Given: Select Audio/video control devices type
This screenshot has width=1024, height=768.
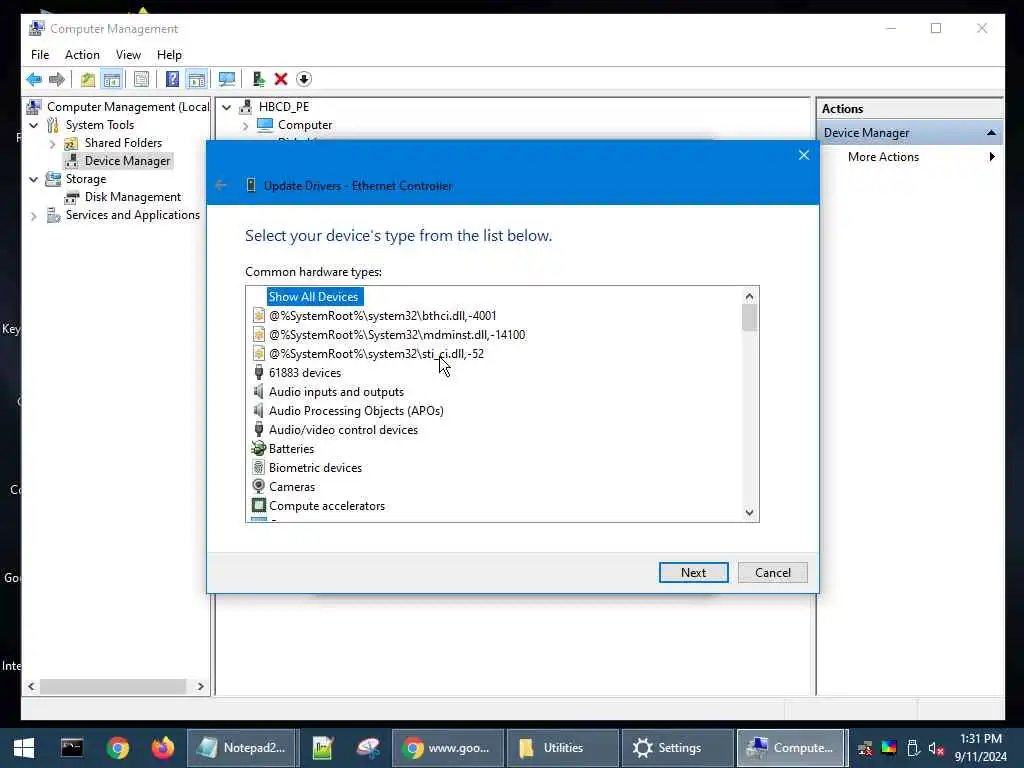Looking at the screenshot, I should [344, 430].
